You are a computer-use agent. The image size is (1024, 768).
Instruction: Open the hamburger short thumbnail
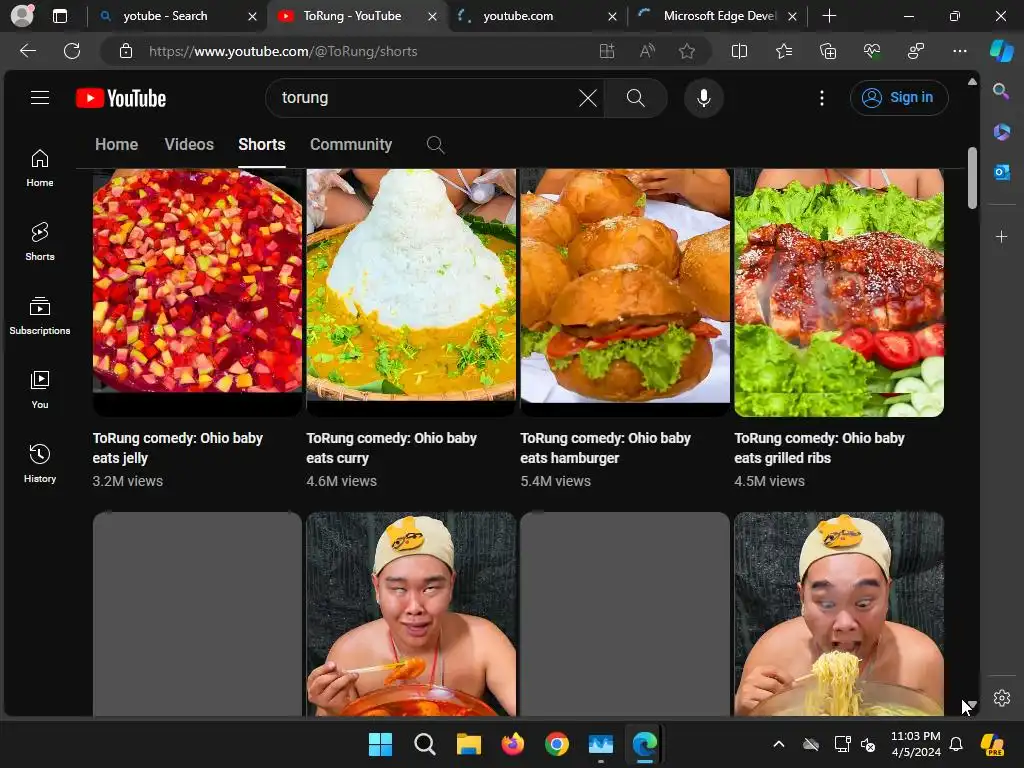click(625, 293)
